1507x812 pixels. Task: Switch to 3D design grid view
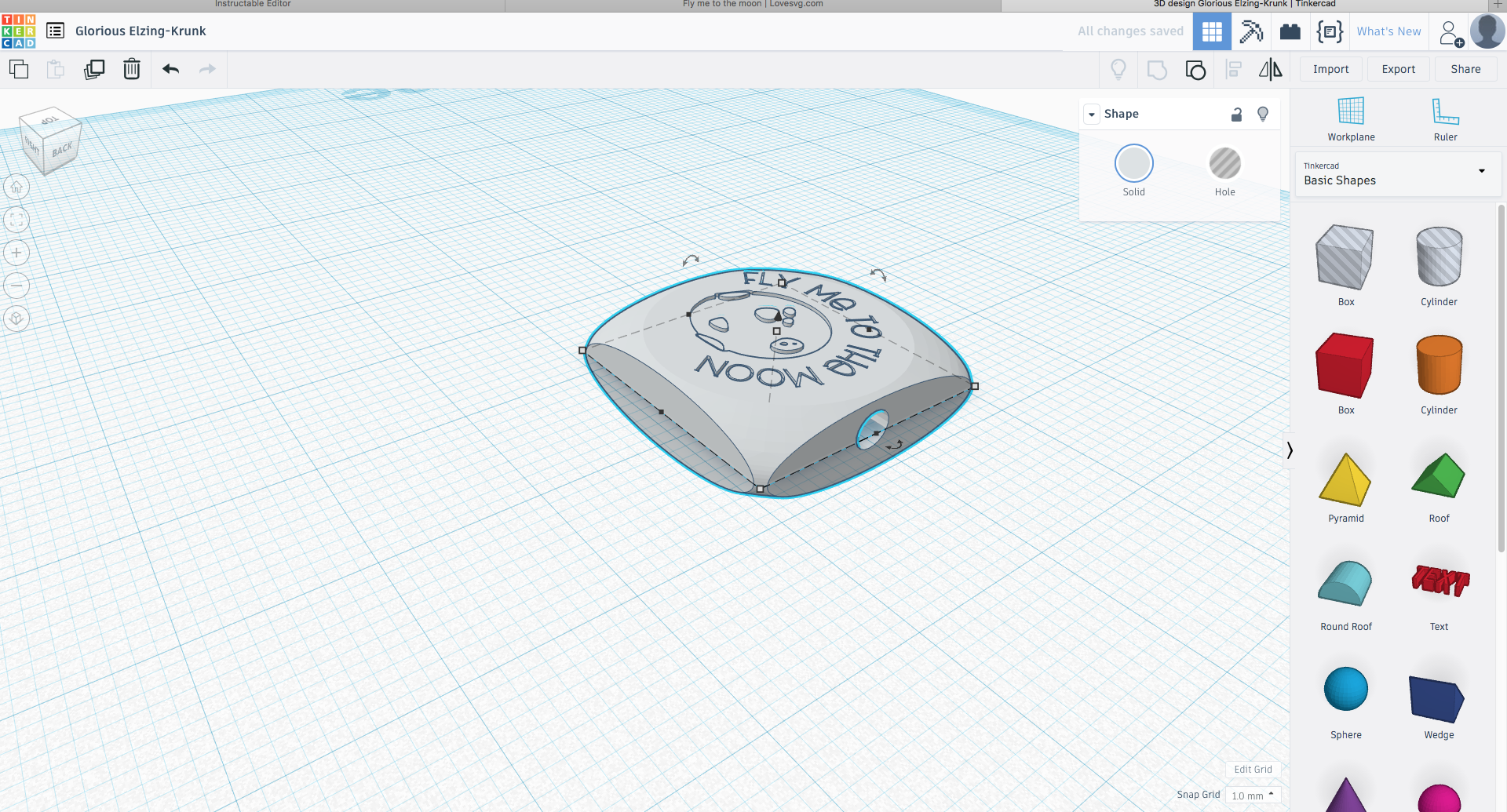point(1212,31)
